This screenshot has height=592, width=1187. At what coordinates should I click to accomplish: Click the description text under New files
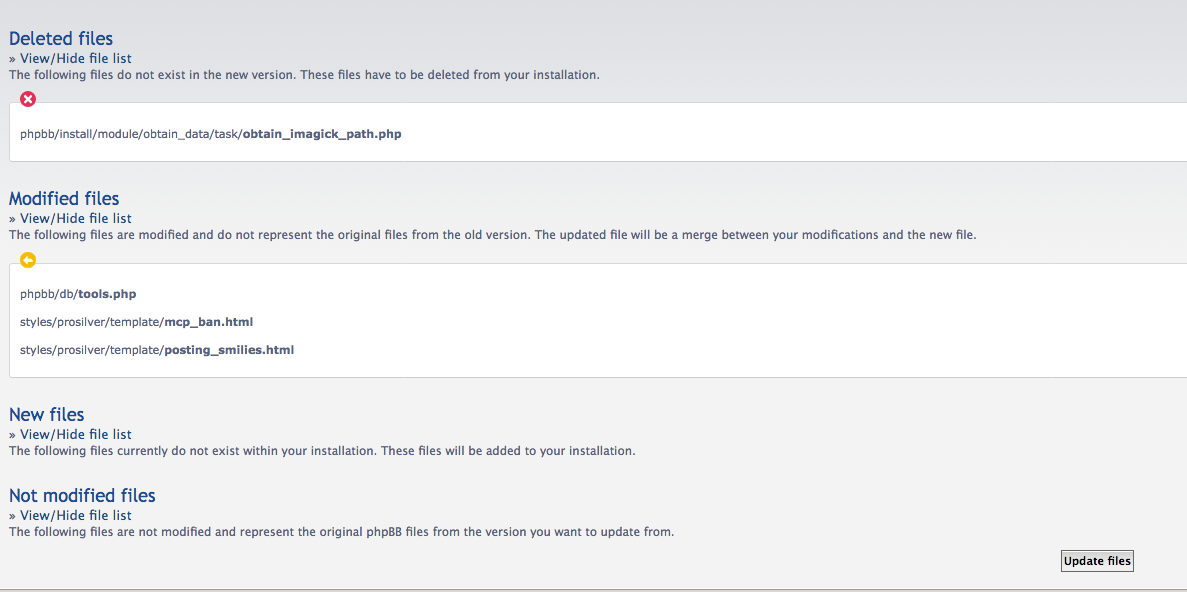tap(322, 451)
